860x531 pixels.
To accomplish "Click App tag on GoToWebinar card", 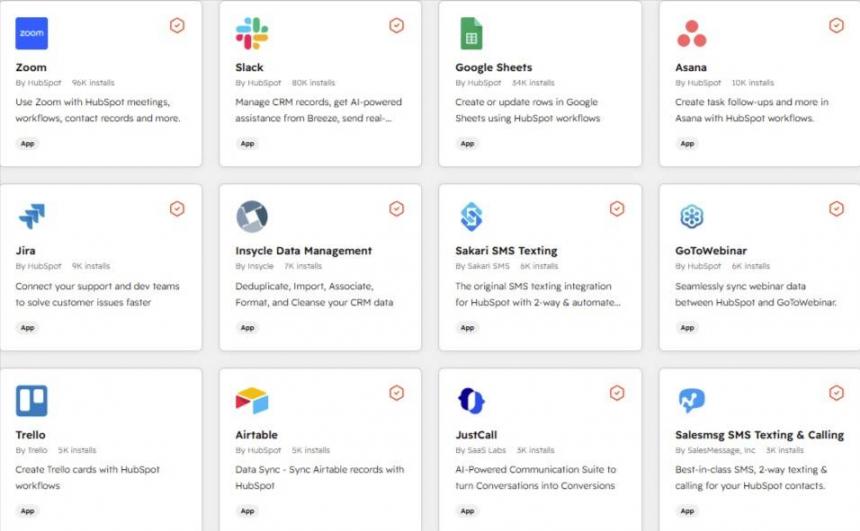I will [687, 328].
